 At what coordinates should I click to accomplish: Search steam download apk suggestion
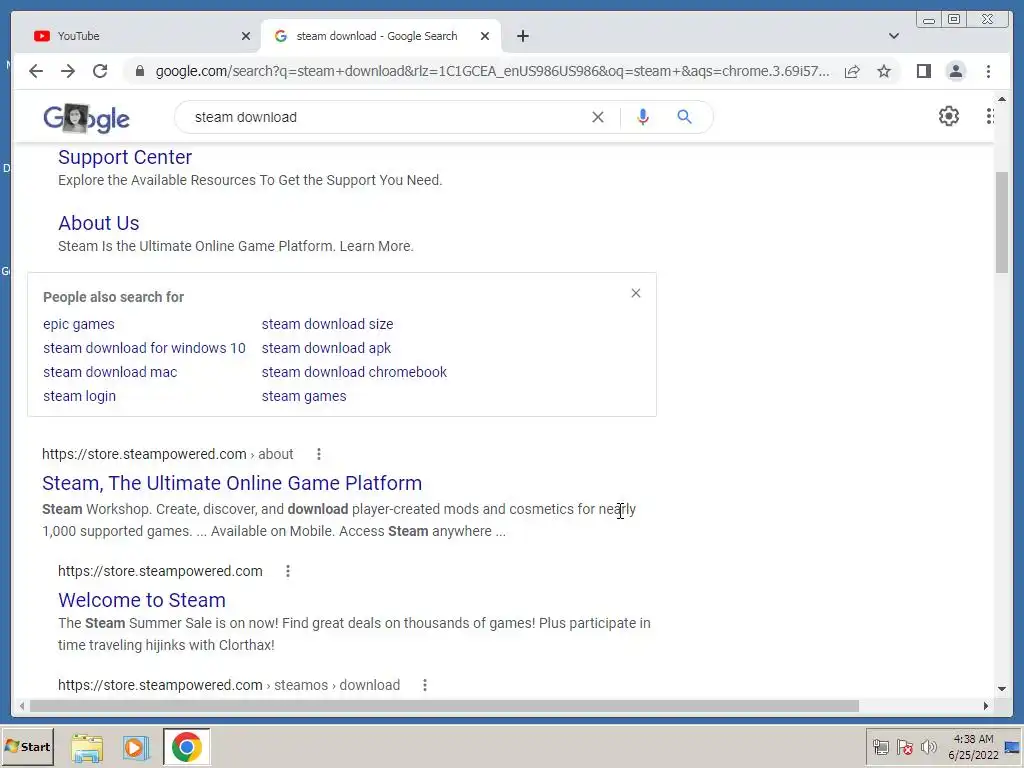click(x=326, y=348)
